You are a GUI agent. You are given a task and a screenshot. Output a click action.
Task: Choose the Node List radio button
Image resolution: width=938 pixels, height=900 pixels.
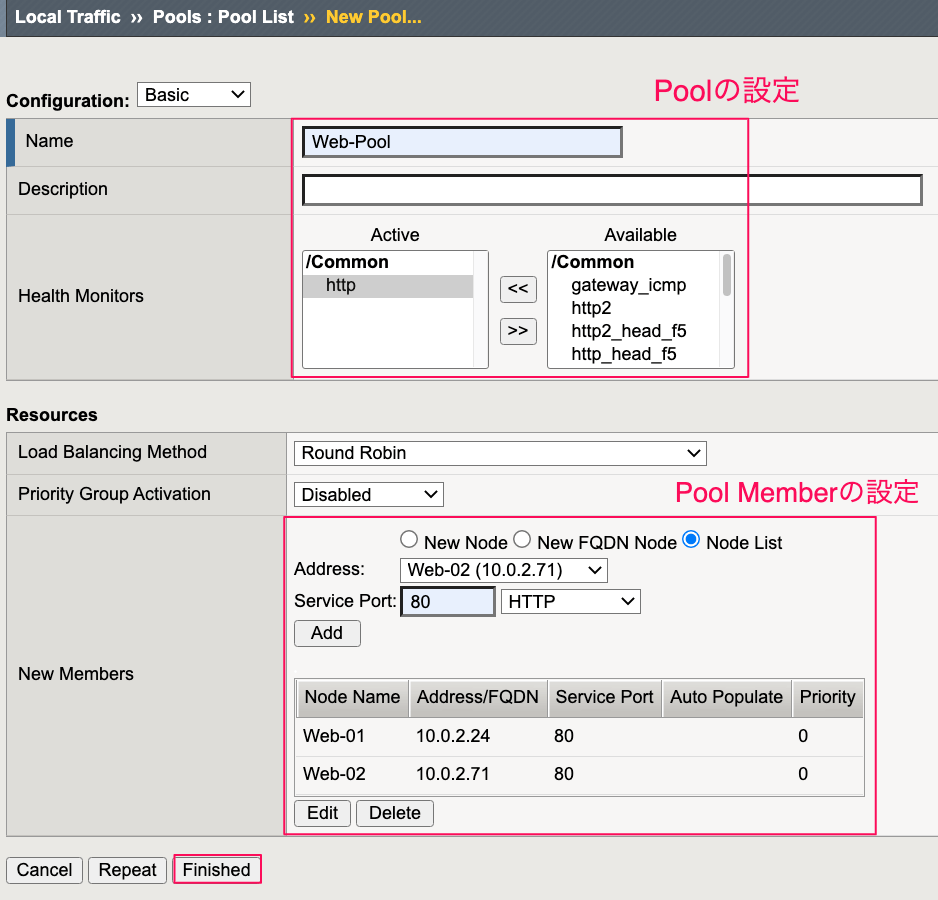pos(691,539)
